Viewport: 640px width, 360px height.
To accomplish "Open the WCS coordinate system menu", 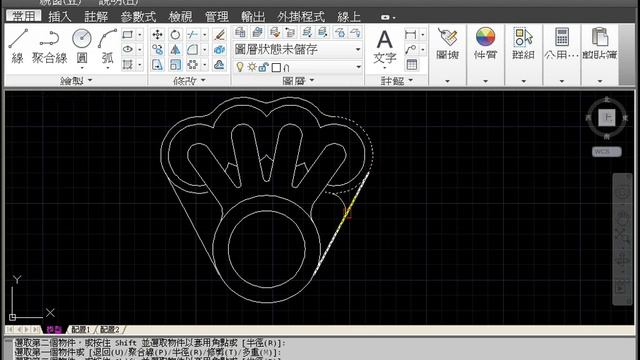I will pos(607,151).
